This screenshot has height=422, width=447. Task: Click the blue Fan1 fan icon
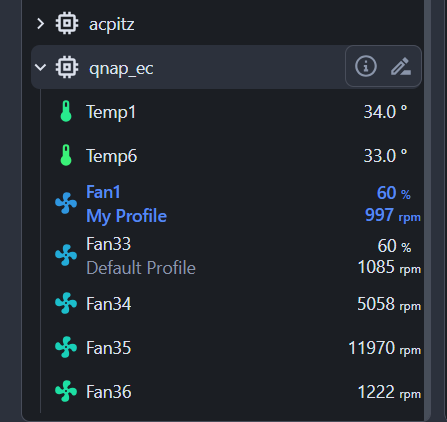click(x=66, y=203)
